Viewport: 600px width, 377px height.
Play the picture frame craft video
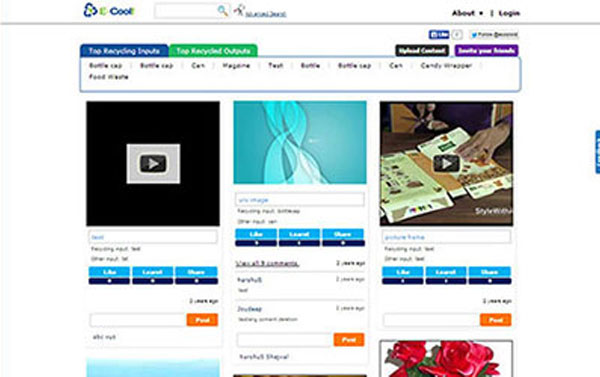pos(446,163)
